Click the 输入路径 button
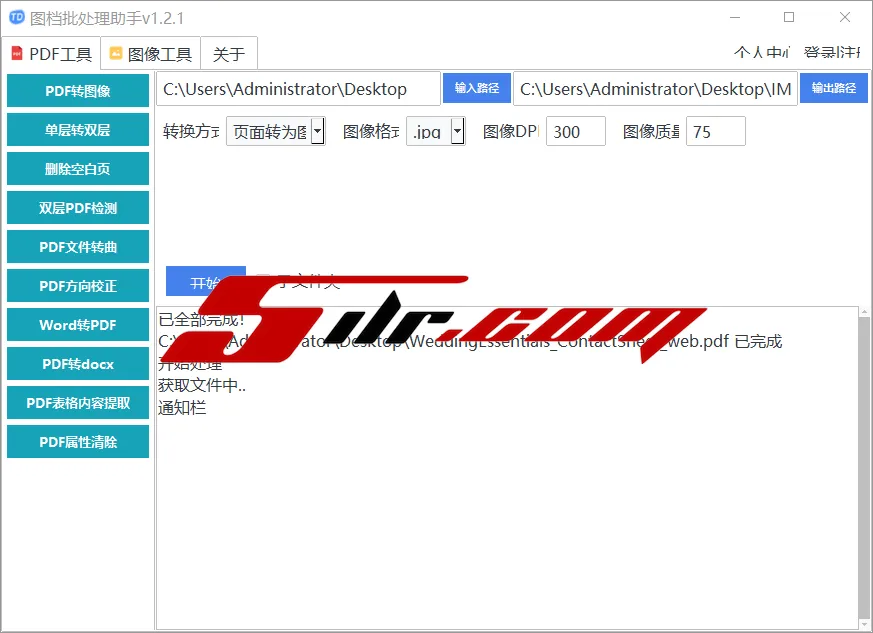This screenshot has width=873, height=633. tap(477, 88)
